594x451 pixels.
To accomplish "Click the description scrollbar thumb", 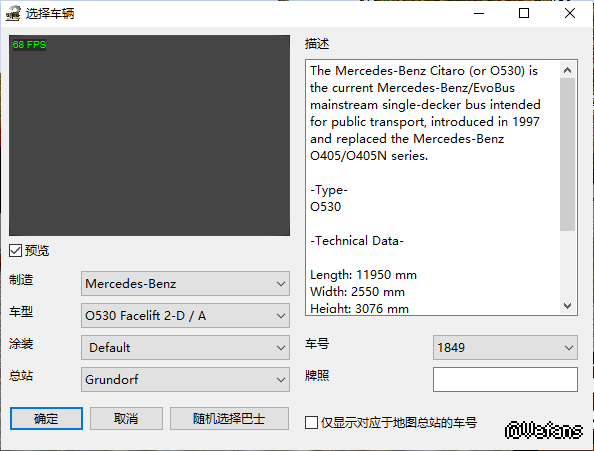I will pos(567,154).
